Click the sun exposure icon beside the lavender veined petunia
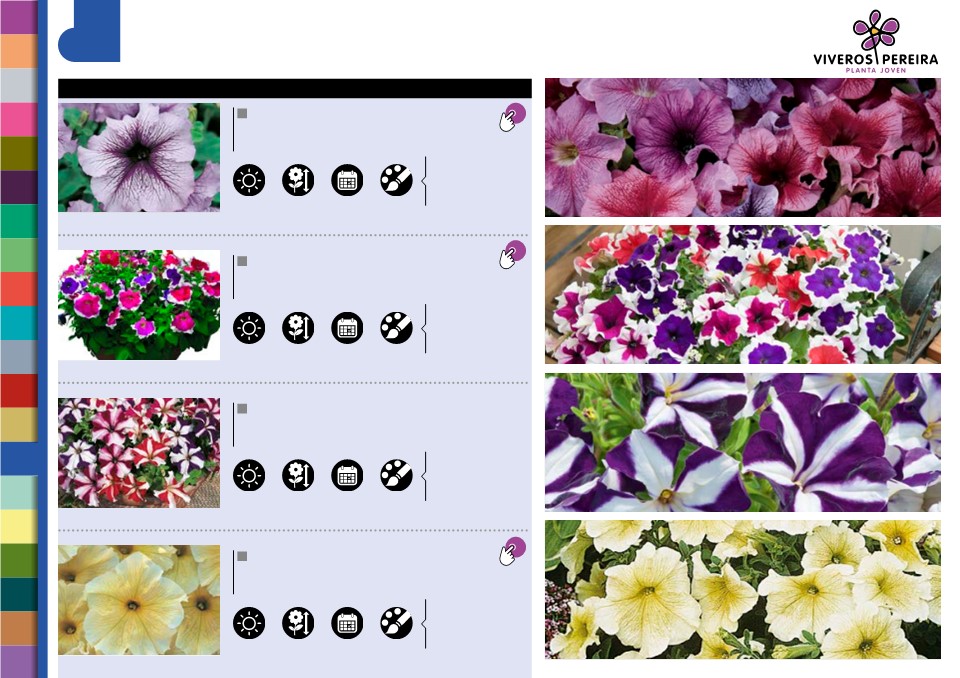The height and width of the screenshot is (678, 960). pos(249,180)
